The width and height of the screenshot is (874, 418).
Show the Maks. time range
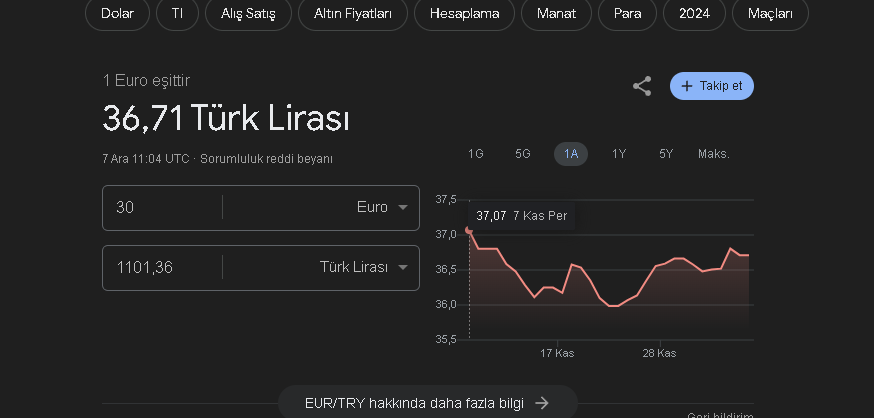click(x=714, y=154)
